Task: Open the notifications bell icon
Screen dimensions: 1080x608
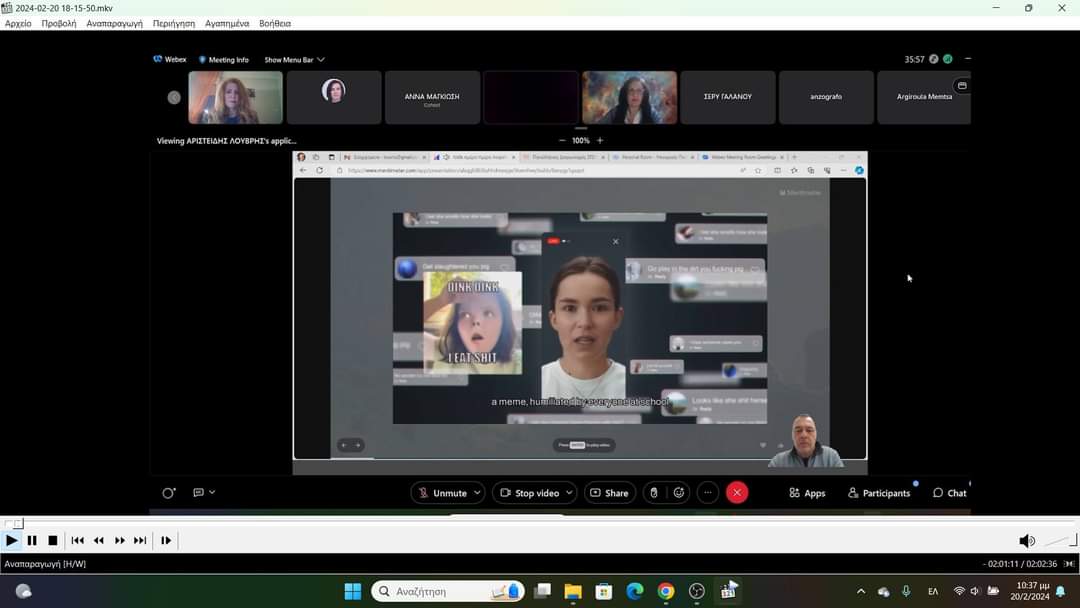Action: point(1061,591)
